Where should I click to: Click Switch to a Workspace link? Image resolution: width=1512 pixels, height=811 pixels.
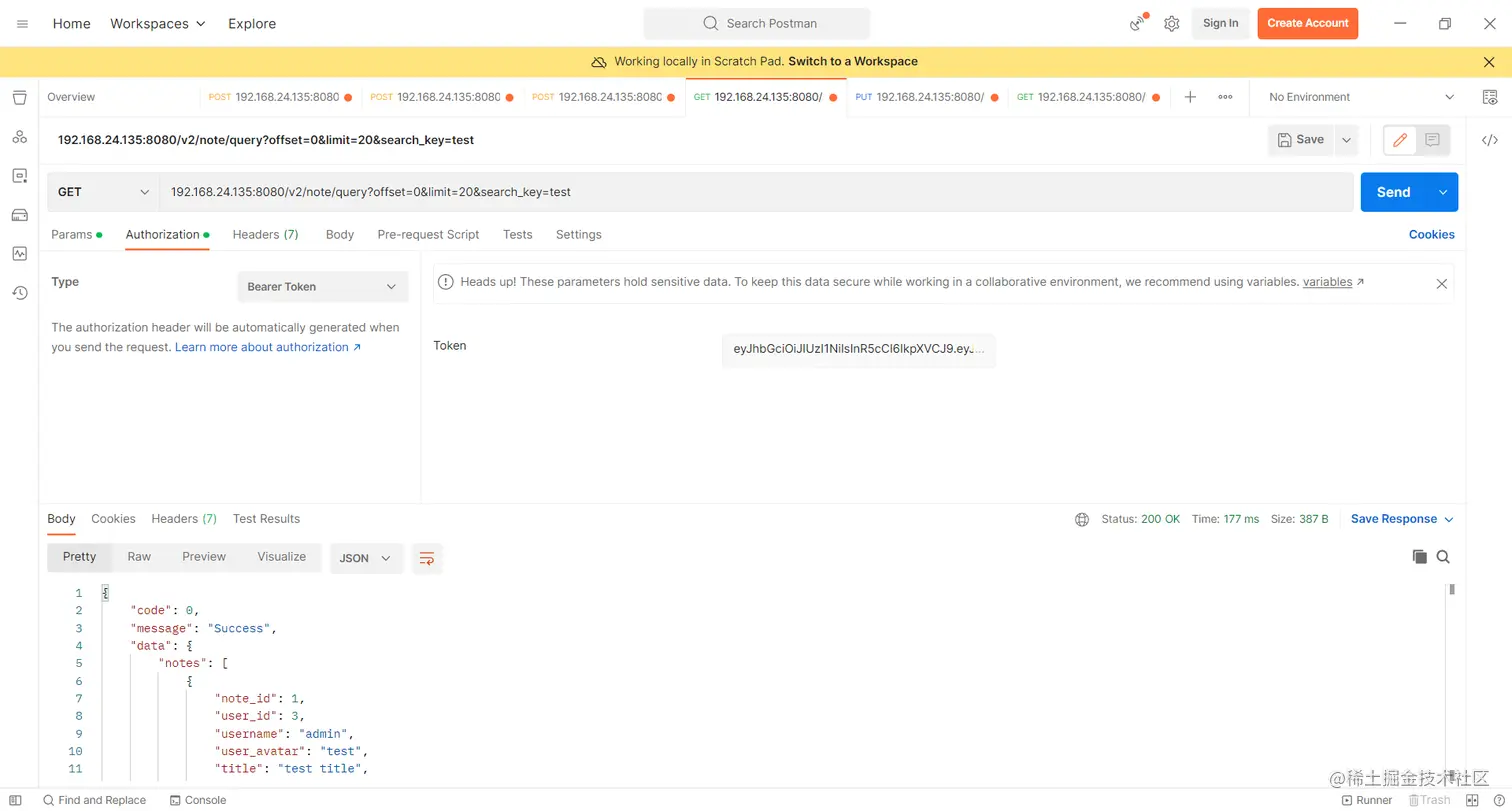tap(853, 62)
